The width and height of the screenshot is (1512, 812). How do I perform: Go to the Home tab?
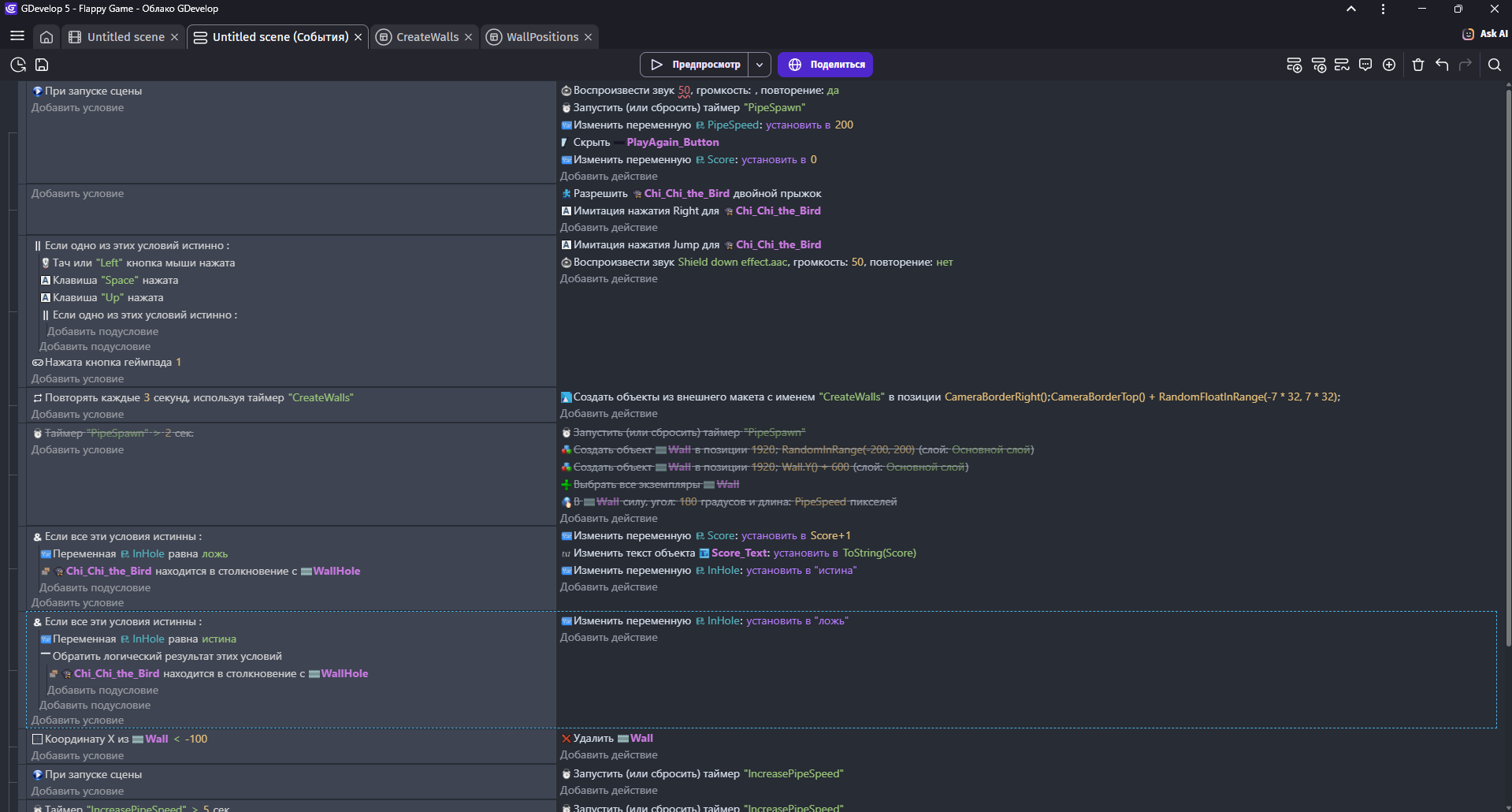(x=46, y=37)
